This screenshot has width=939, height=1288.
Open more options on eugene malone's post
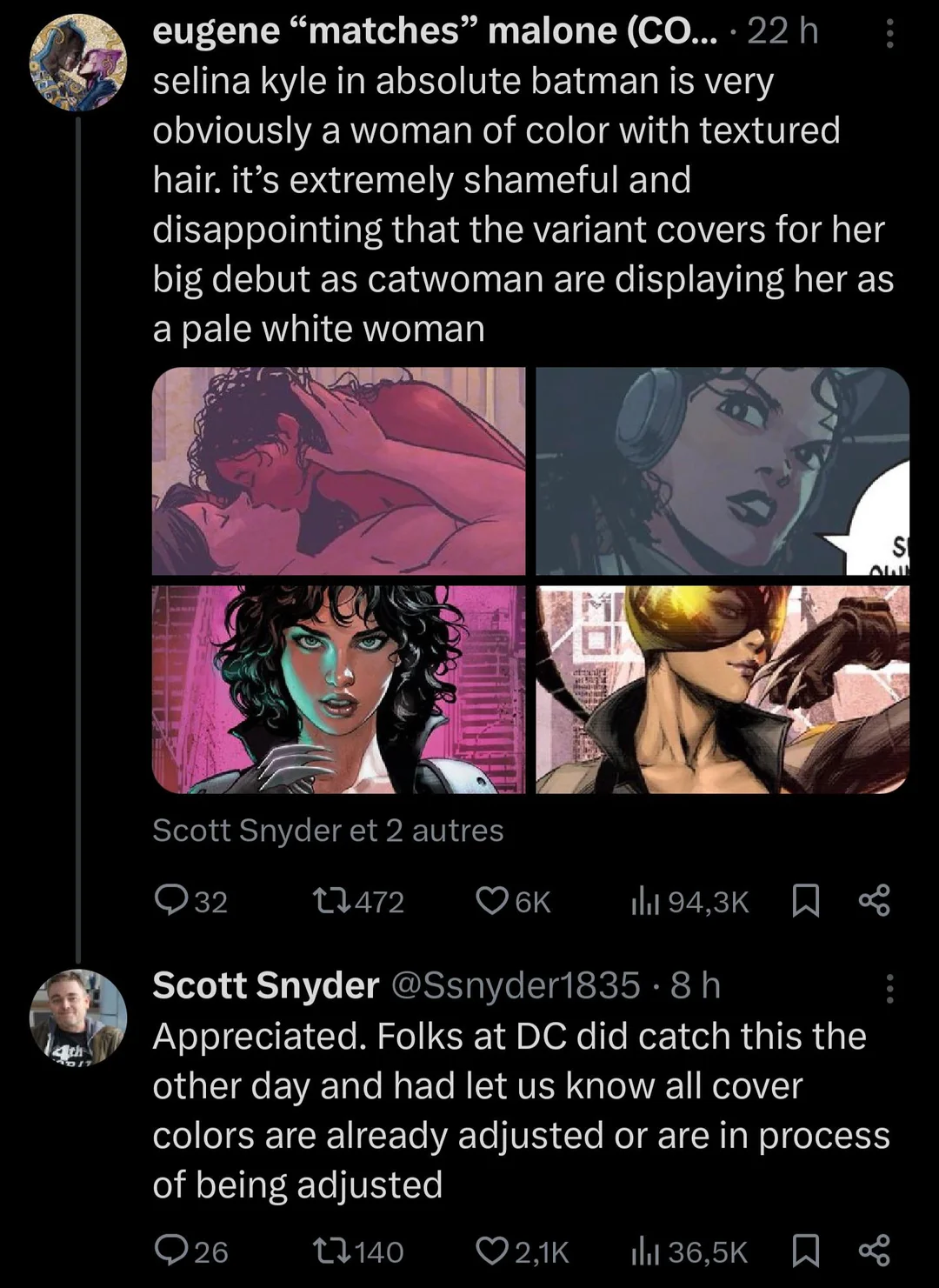(x=889, y=34)
